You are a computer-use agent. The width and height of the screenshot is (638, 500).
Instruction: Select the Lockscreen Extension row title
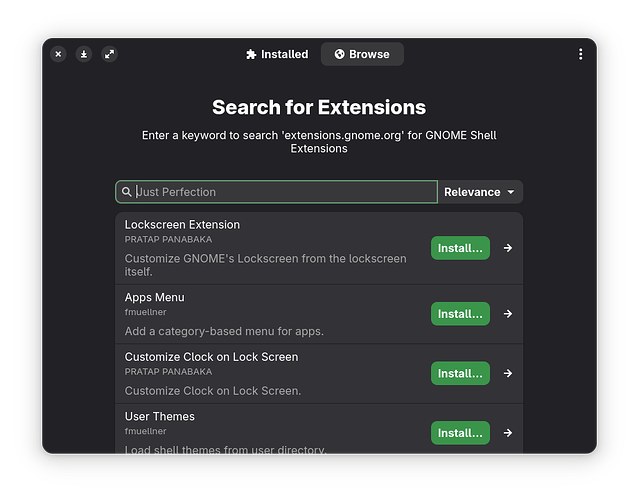182,225
